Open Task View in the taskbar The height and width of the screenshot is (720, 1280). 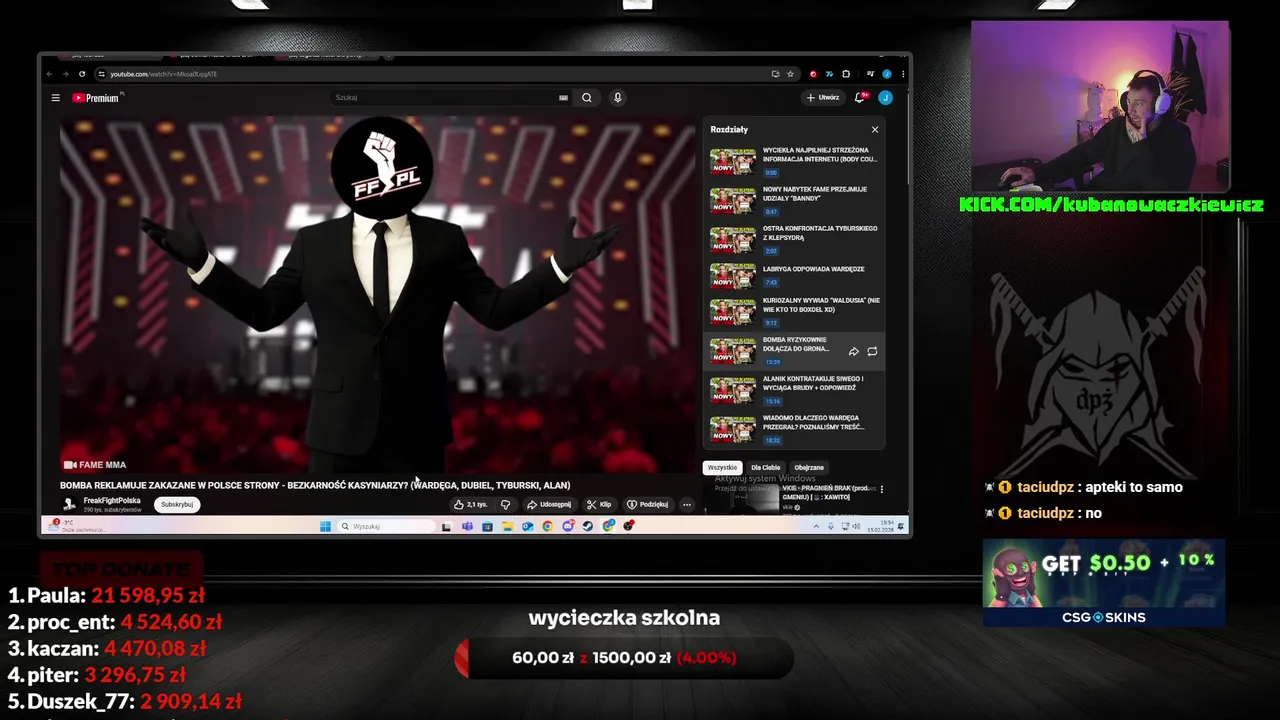pos(446,526)
